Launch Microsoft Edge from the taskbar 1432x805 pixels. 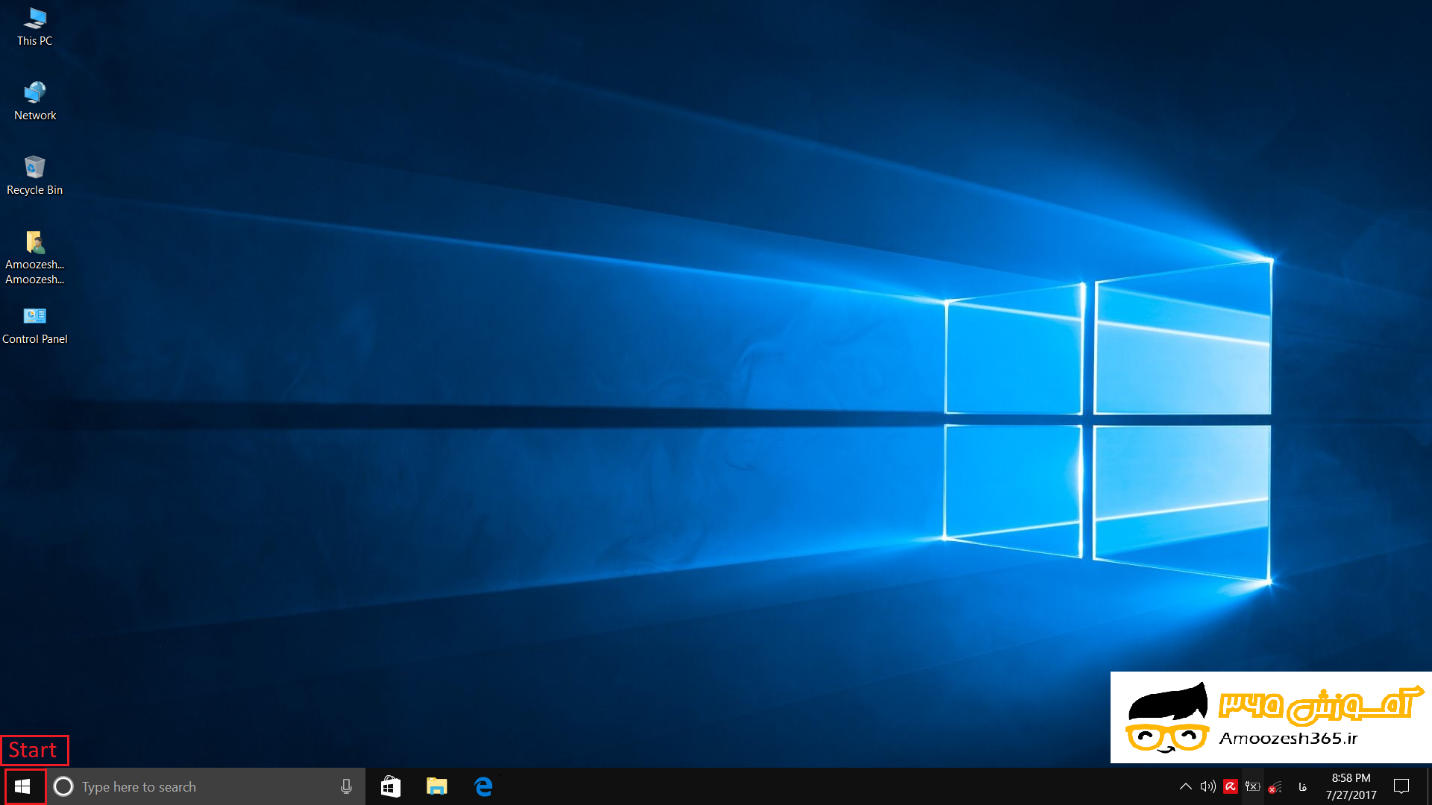coord(483,787)
